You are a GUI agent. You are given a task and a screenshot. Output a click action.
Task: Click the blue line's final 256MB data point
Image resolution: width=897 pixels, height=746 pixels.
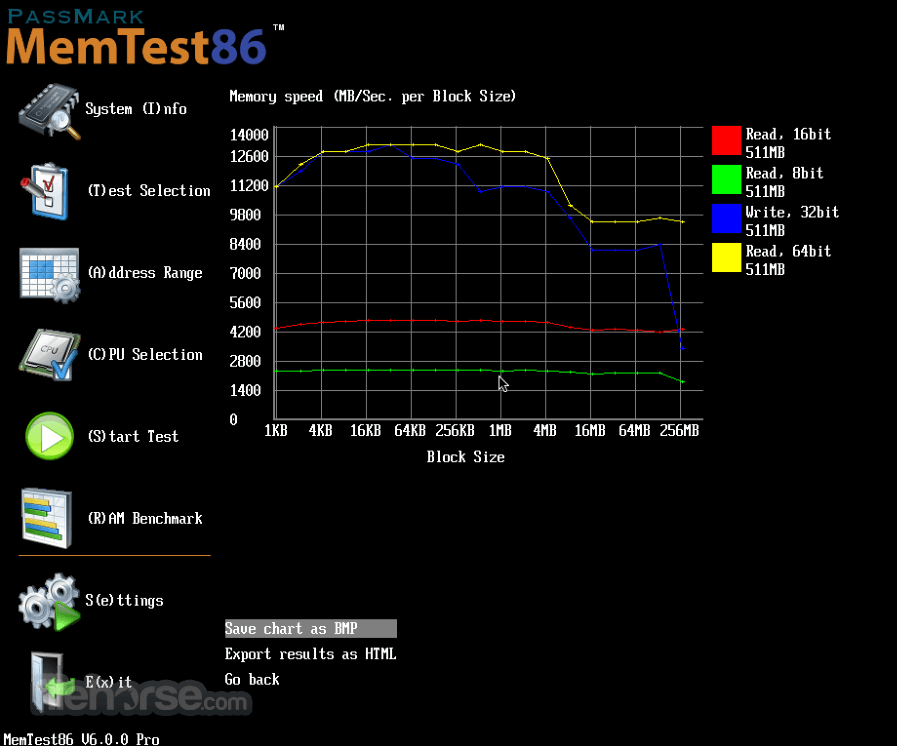pos(682,348)
